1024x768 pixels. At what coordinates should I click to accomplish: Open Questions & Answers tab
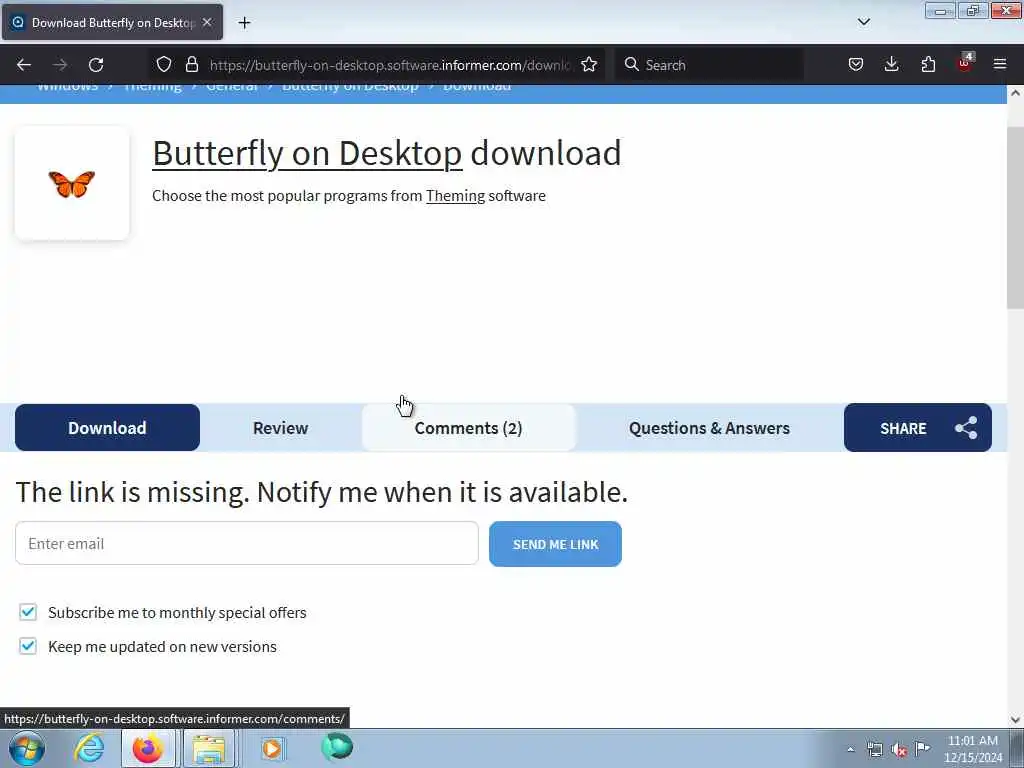(709, 428)
